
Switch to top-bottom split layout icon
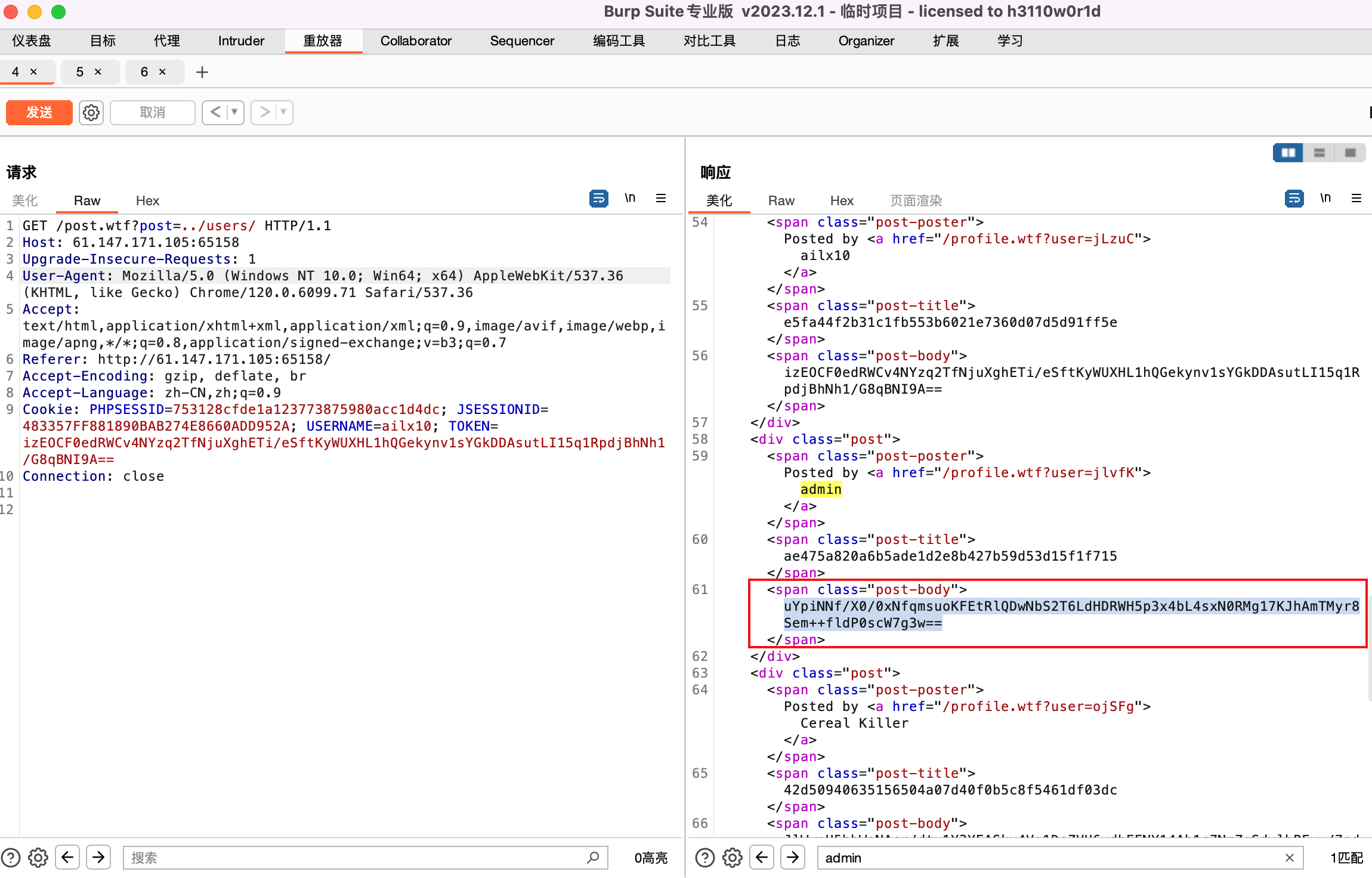tap(1320, 153)
